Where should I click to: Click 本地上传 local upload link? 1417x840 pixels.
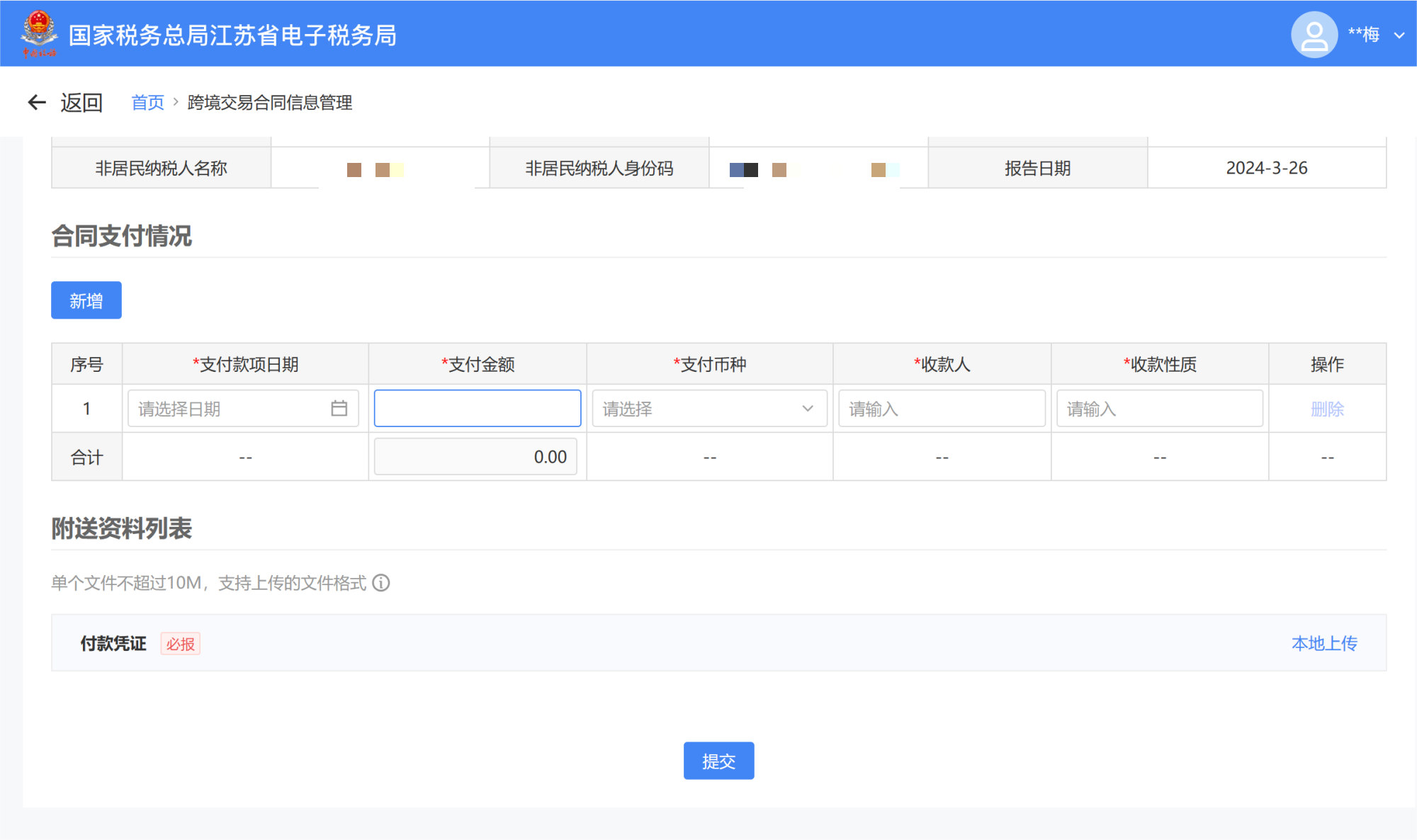1324,643
